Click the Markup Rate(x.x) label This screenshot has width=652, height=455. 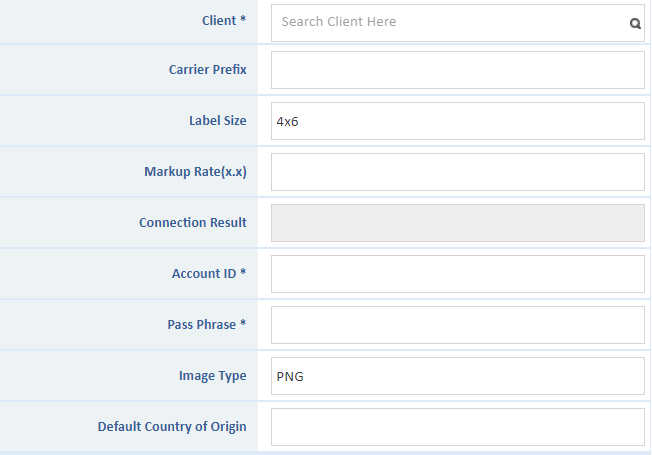[195, 172]
